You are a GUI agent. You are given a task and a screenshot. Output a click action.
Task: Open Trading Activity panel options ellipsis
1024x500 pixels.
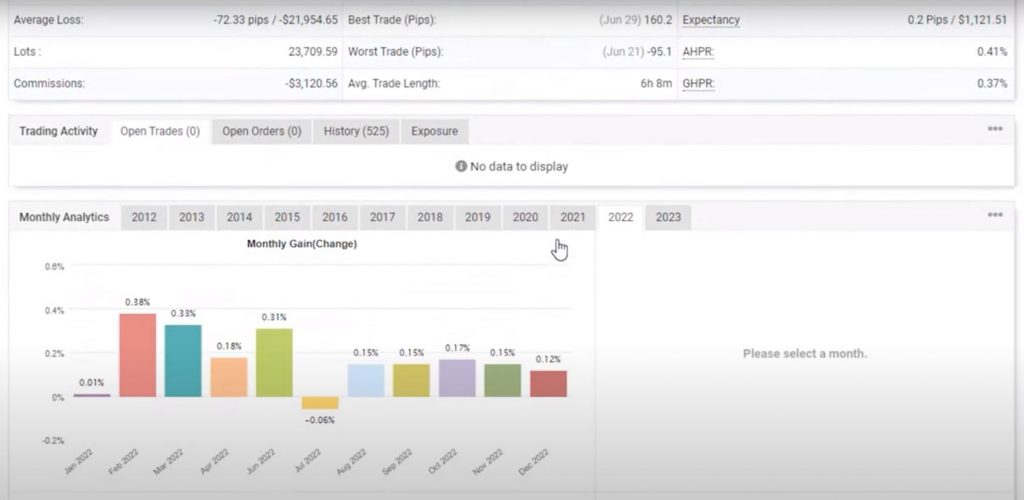point(994,130)
